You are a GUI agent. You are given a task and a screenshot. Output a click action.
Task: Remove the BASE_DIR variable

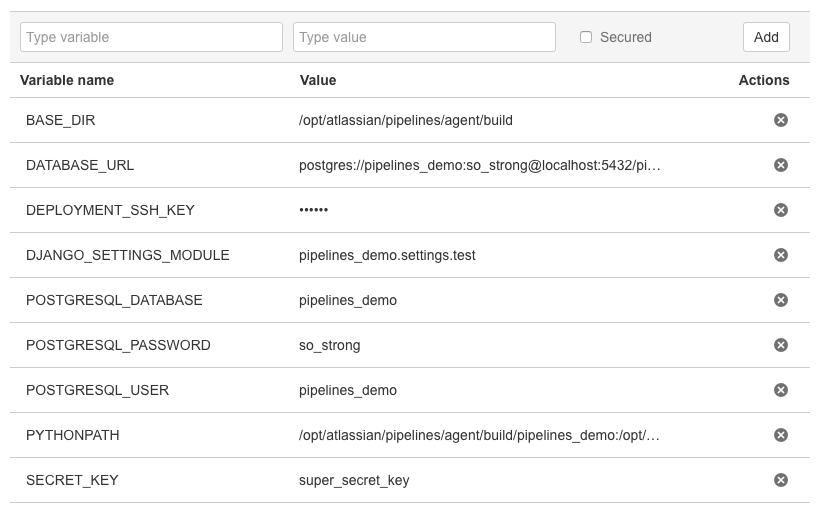[781, 120]
